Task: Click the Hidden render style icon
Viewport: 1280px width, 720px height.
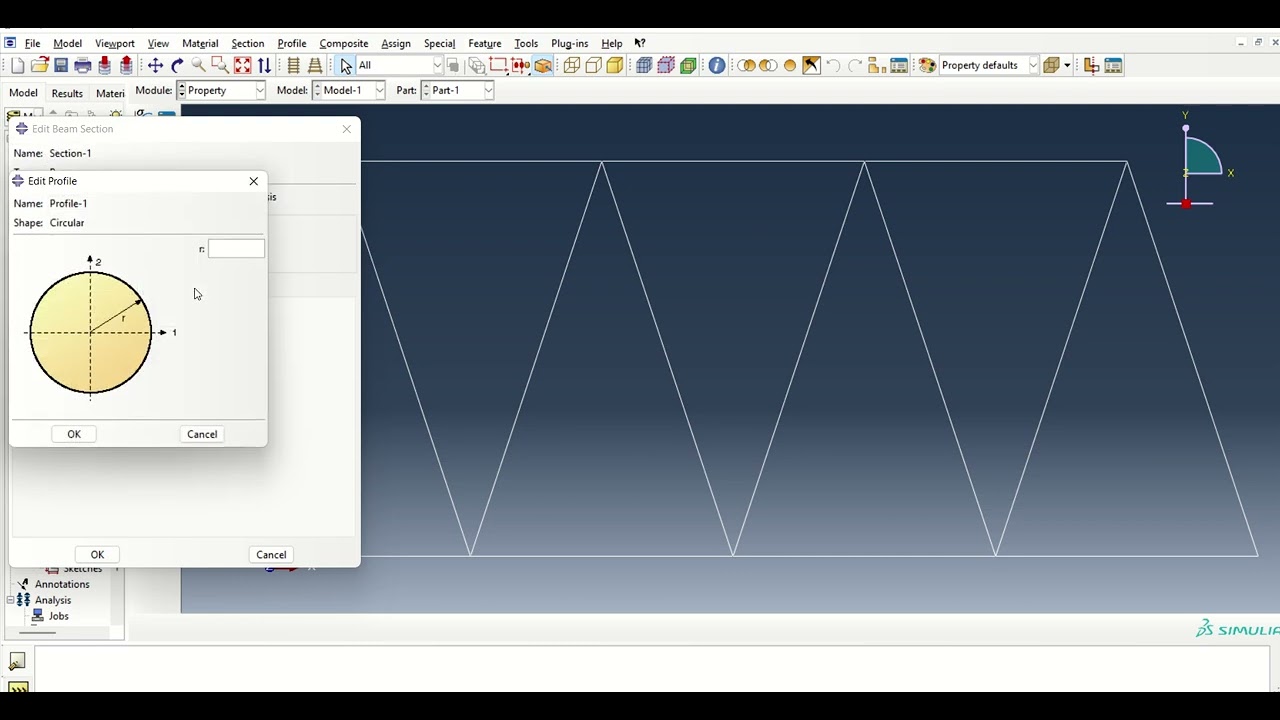Action: [x=593, y=66]
